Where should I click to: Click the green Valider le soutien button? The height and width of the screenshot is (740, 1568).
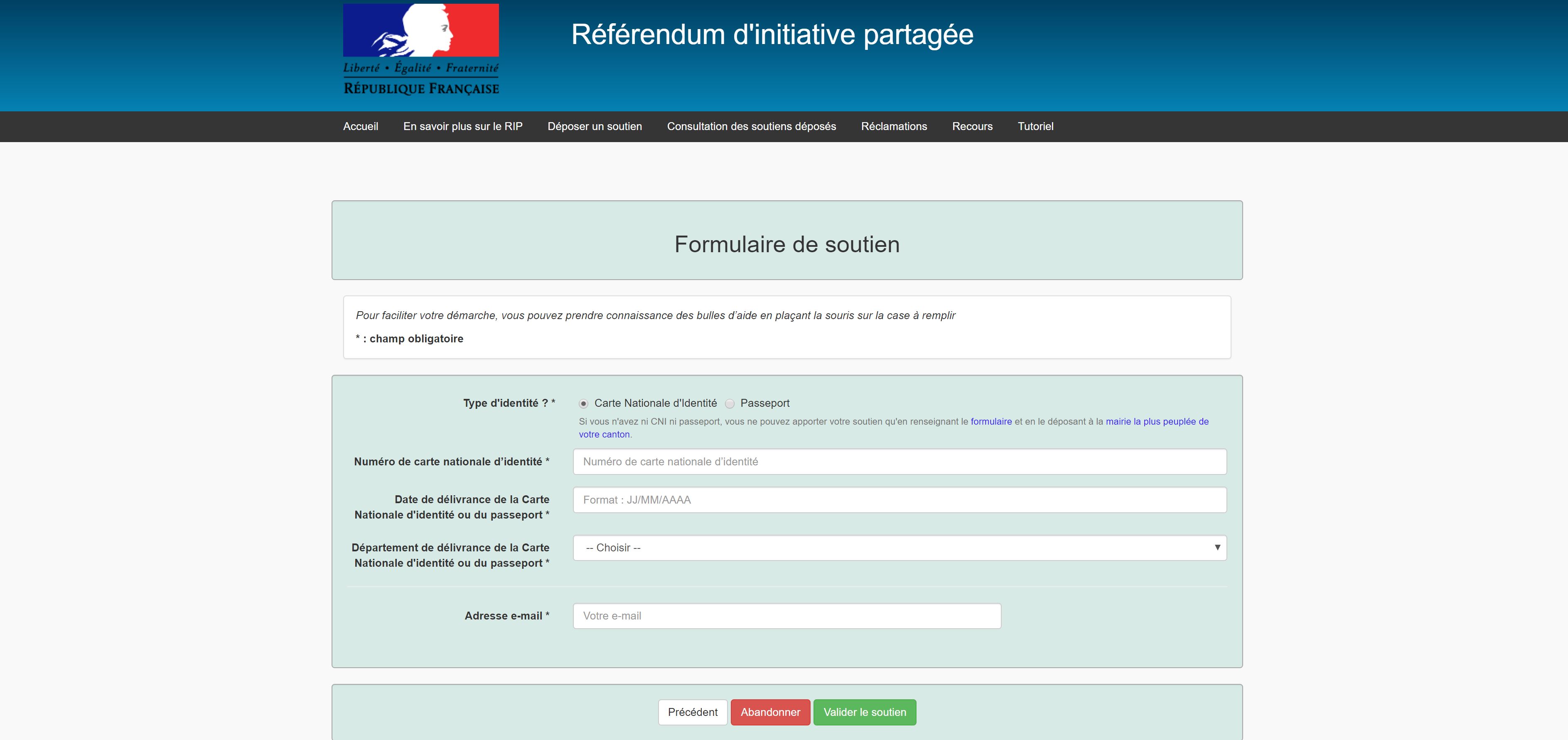[864, 712]
